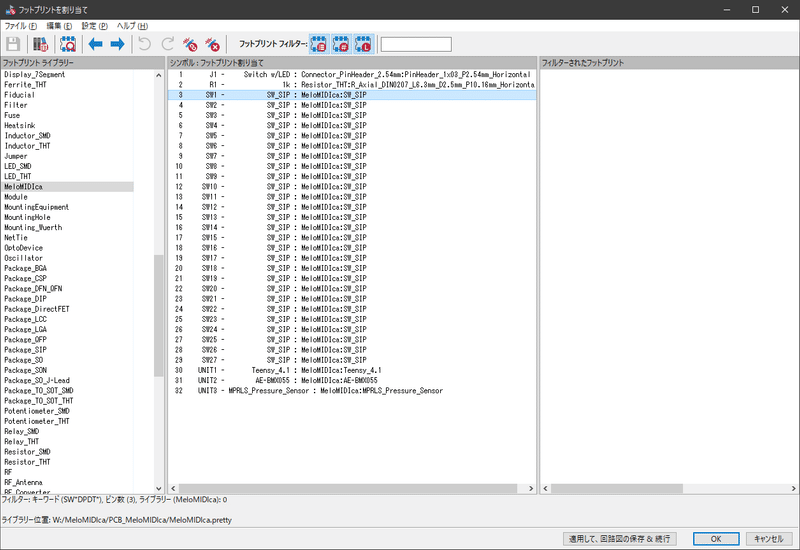Select Jumper library
Screen dimensions: 800x550
pyautogui.click(x=16, y=156)
